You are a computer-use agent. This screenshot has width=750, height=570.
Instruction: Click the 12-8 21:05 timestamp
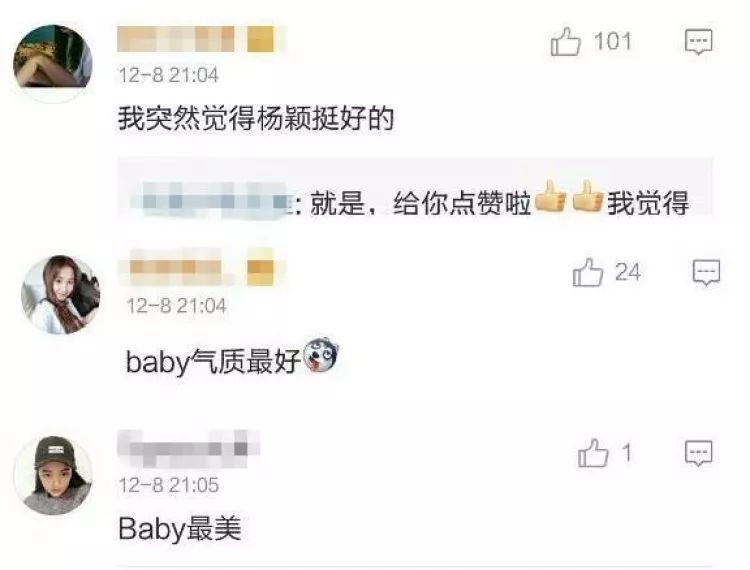[x=168, y=485]
